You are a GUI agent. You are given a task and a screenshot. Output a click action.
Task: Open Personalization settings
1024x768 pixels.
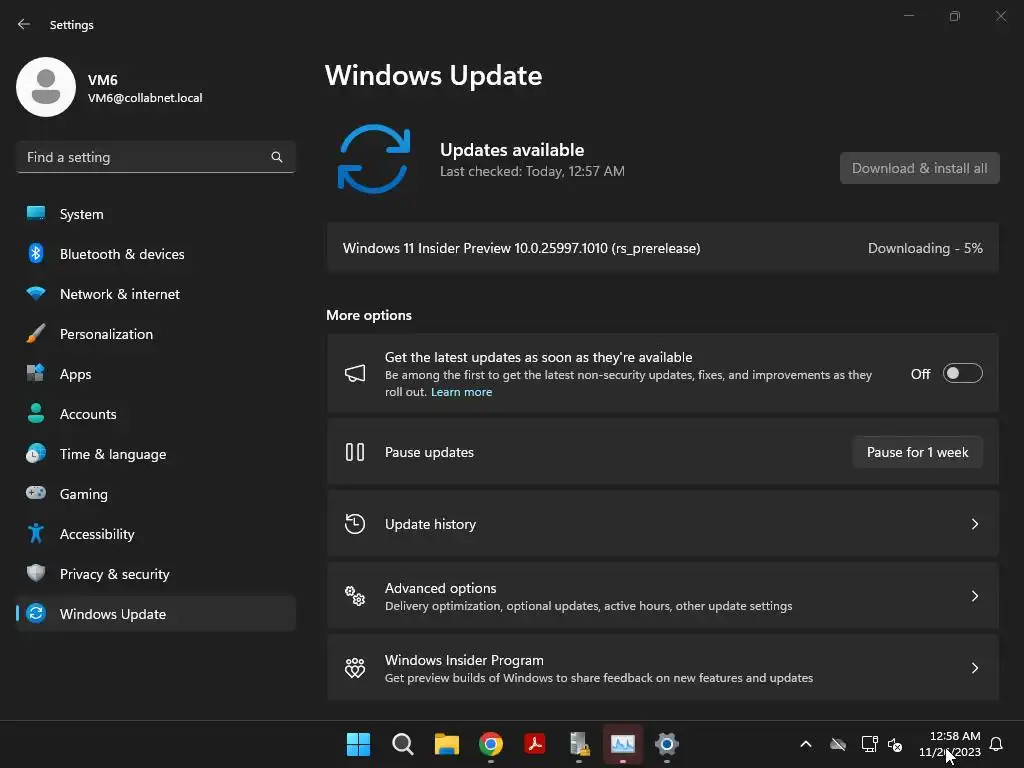tap(156, 334)
